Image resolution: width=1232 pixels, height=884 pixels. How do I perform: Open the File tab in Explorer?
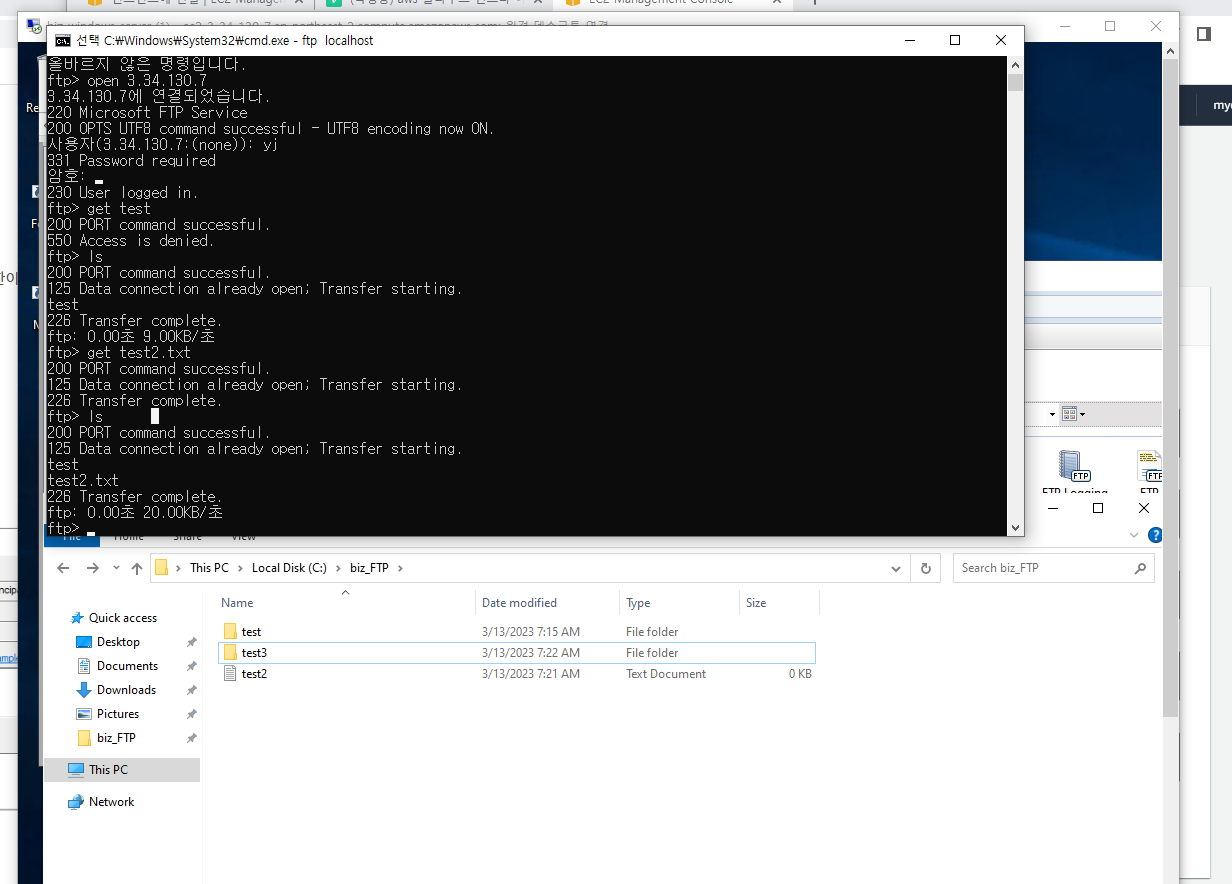(x=72, y=538)
